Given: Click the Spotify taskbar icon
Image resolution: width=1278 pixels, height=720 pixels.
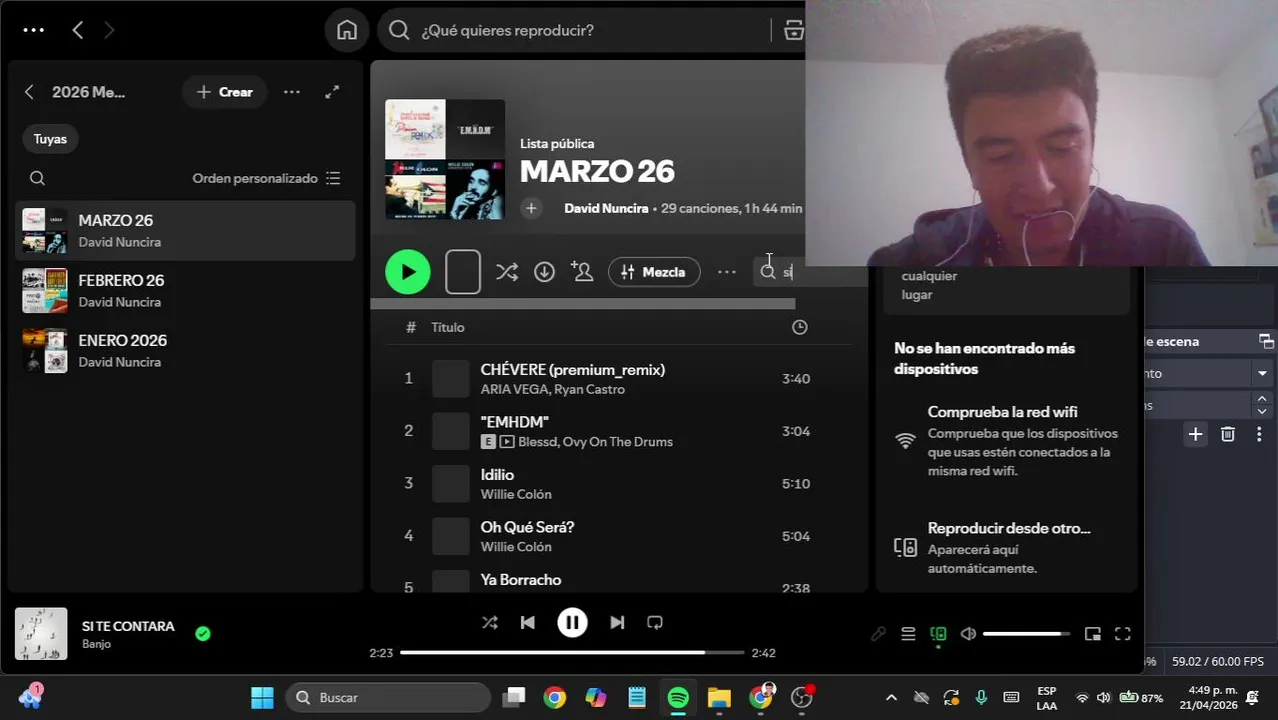Looking at the screenshot, I should [x=678, y=697].
